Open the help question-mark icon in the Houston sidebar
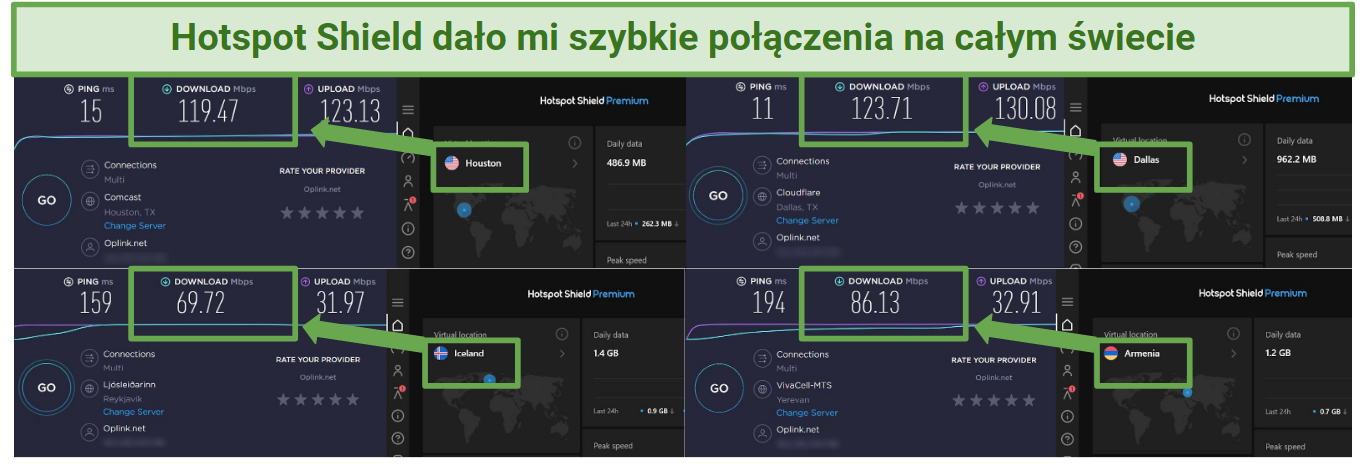 pos(407,252)
